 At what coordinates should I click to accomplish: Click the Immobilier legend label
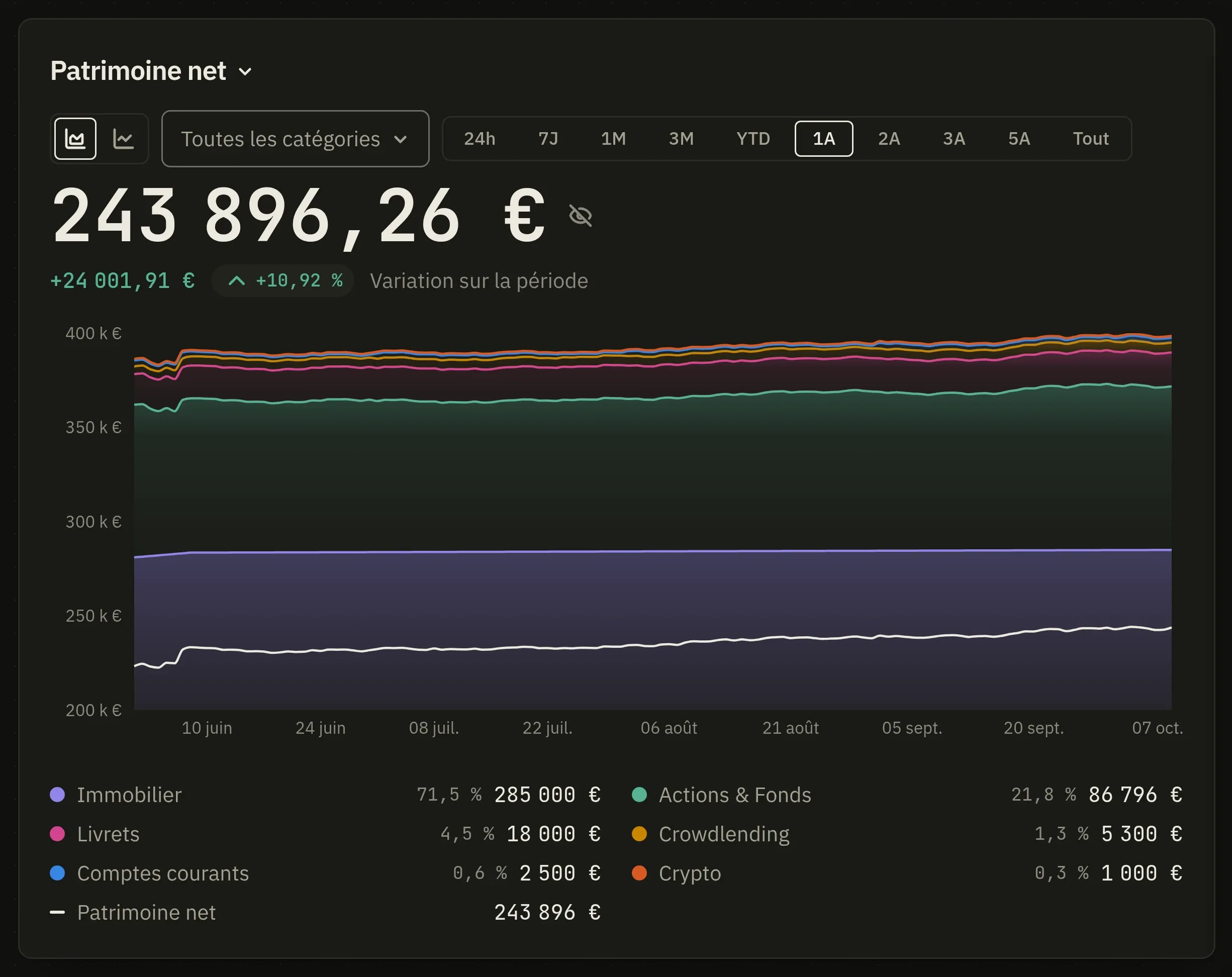[x=129, y=795]
